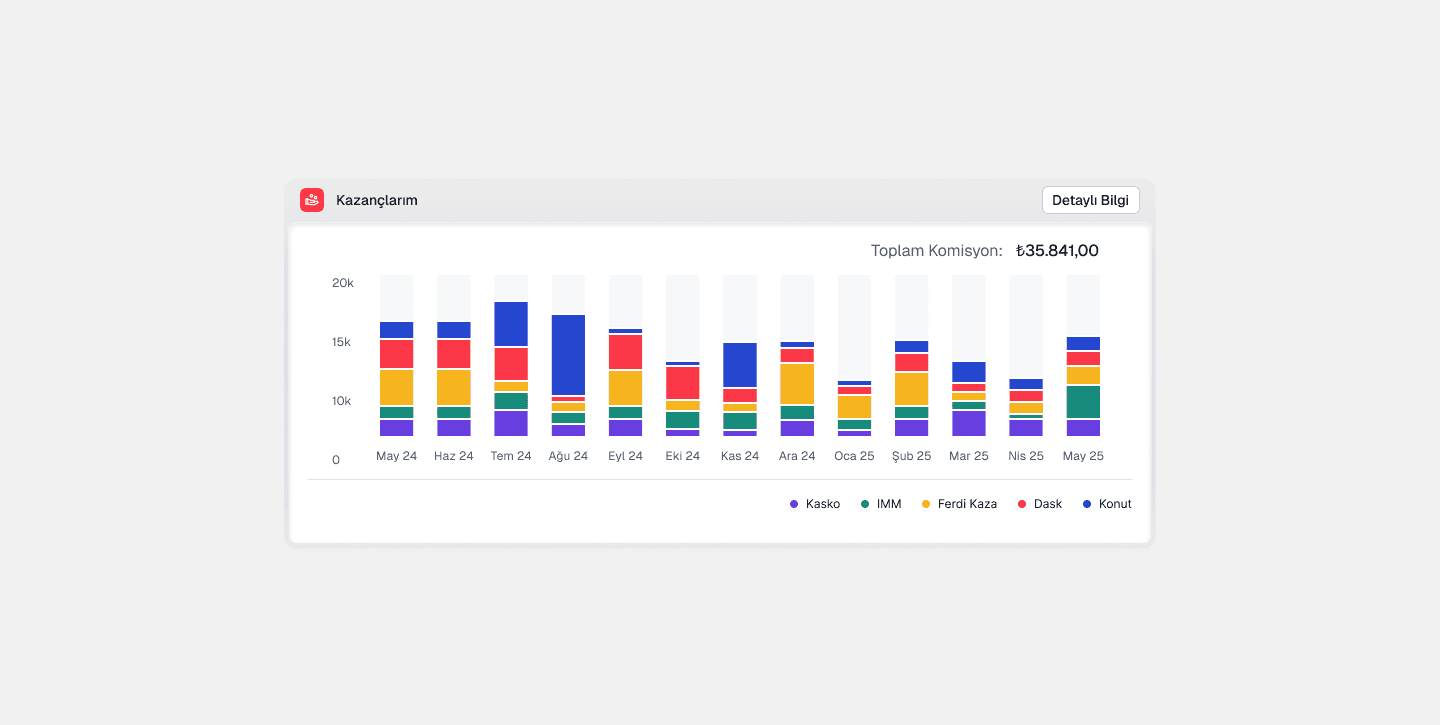This screenshot has height=725, width=1440.
Task: Click the green IMM segment in May 25
Action: pyautogui.click(x=1083, y=402)
